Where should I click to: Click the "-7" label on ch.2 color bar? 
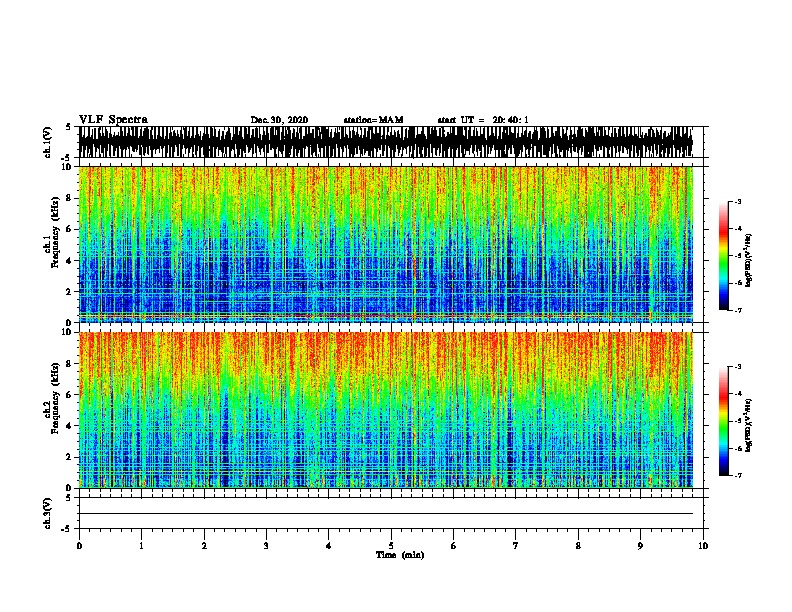737,475
